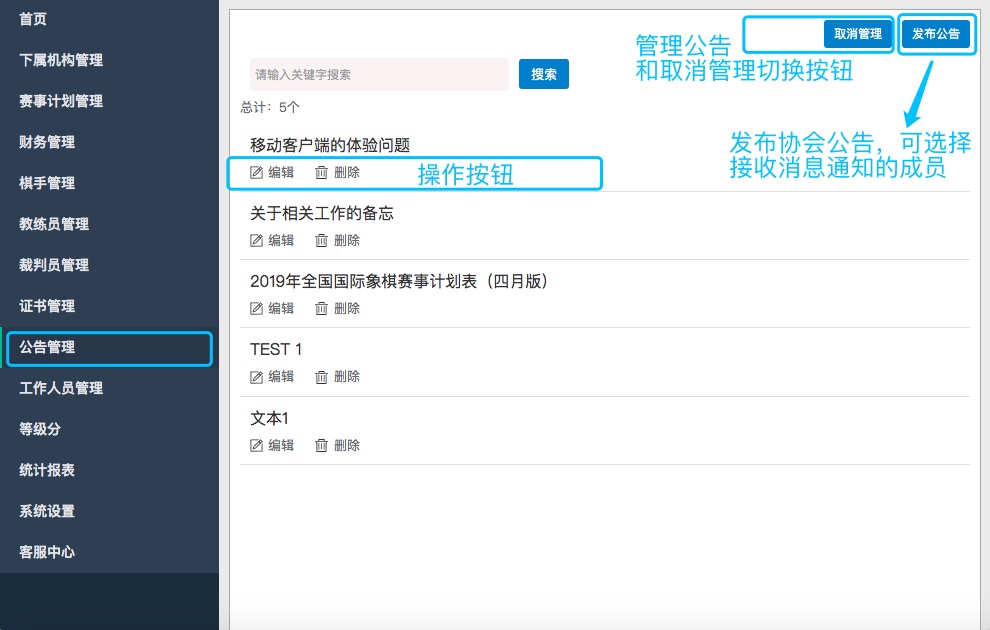Go to 赛事计划管理 sidebar item
The image size is (990, 630).
click(x=61, y=101)
